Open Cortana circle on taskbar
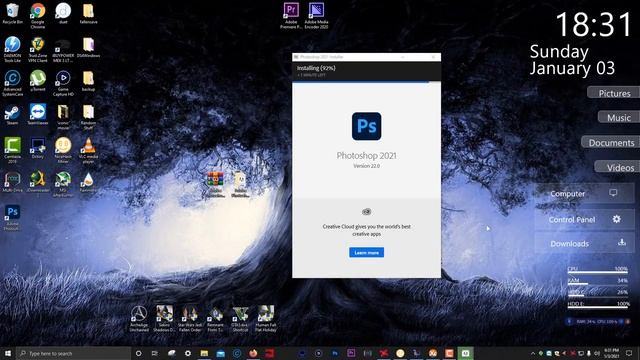The width and height of the screenshot is (640, 360). click(x=138, y=353)
